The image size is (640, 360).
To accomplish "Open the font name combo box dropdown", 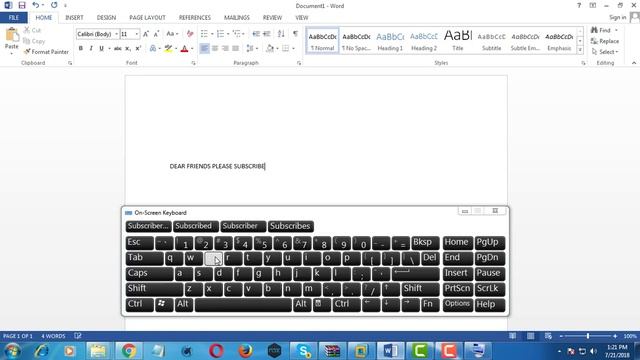I will tap(117, 34).
